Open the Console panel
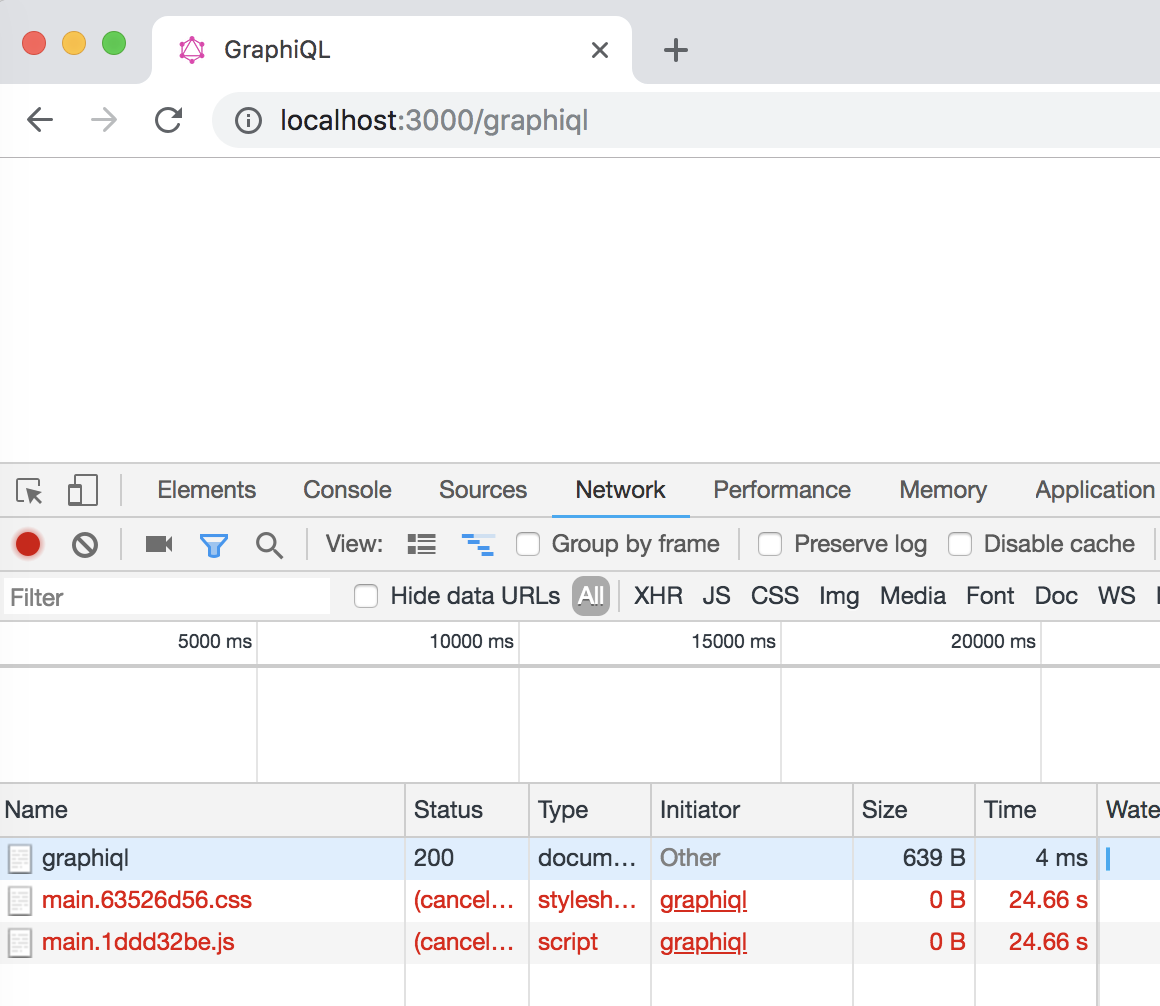Viewport: 1160px width, 1006px height. tap(347, 490)
